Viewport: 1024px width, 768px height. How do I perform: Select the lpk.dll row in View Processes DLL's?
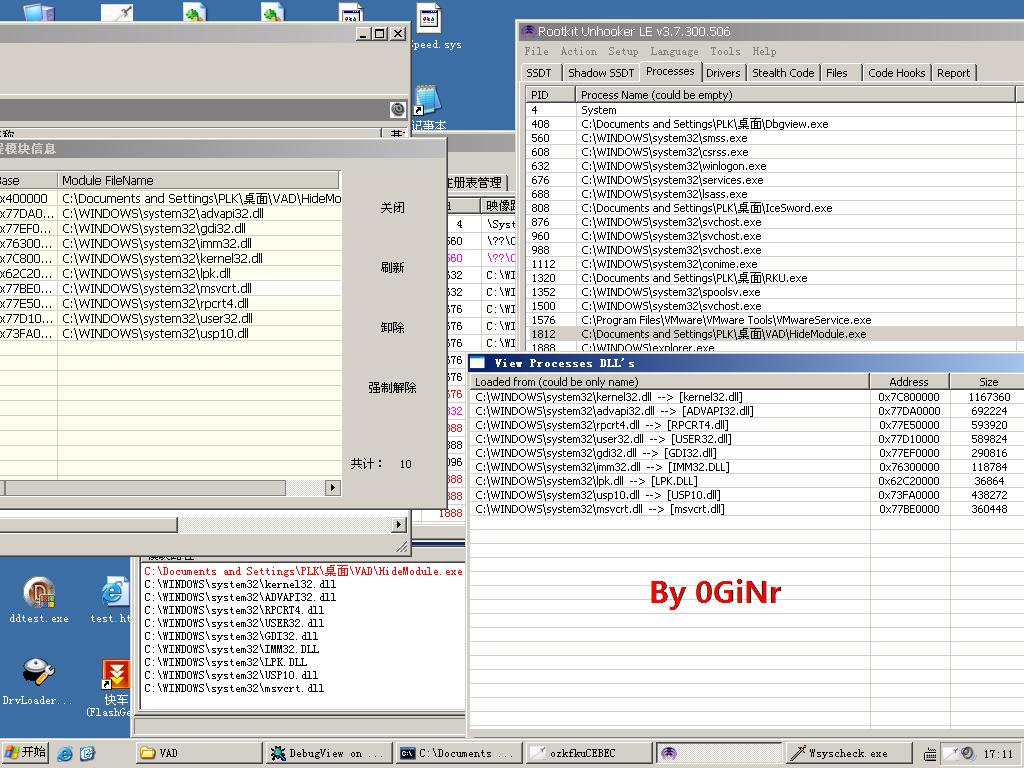point(746,481)
